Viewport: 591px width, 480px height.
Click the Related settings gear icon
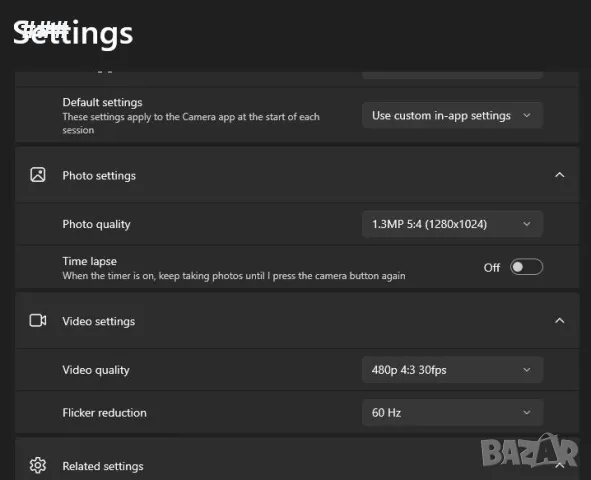pyautogui.click(x=38, y=465)
